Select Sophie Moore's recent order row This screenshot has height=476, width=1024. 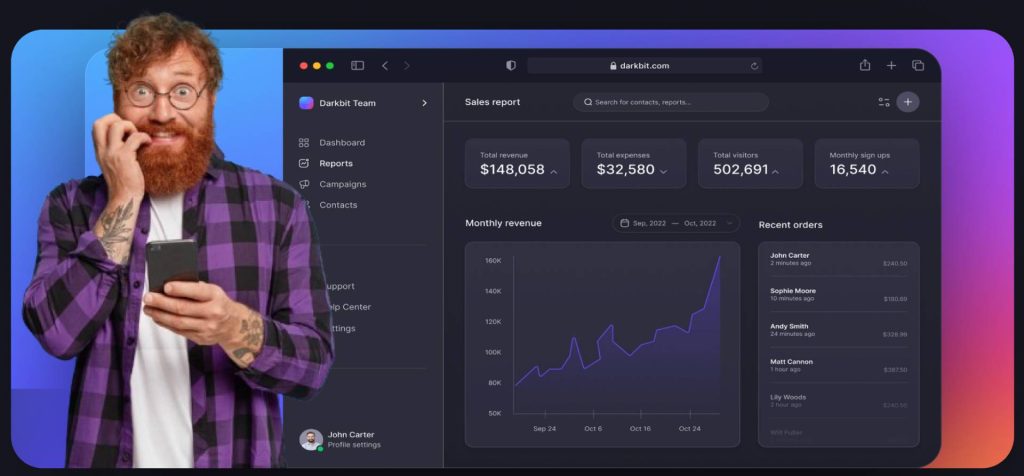coord(838,294)
